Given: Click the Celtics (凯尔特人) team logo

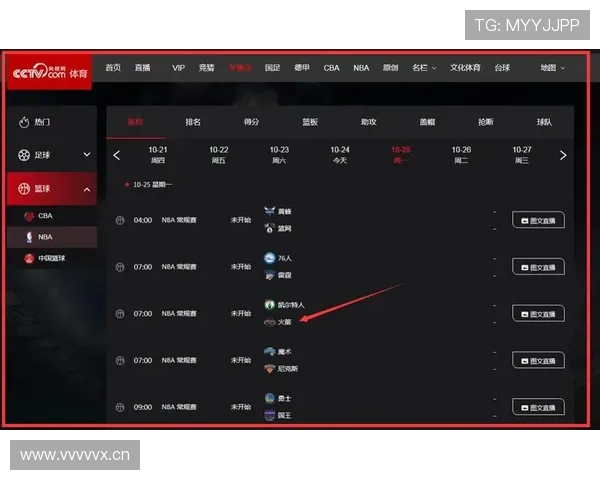Looking at the screenshot, I should click(x=269, y=304).
